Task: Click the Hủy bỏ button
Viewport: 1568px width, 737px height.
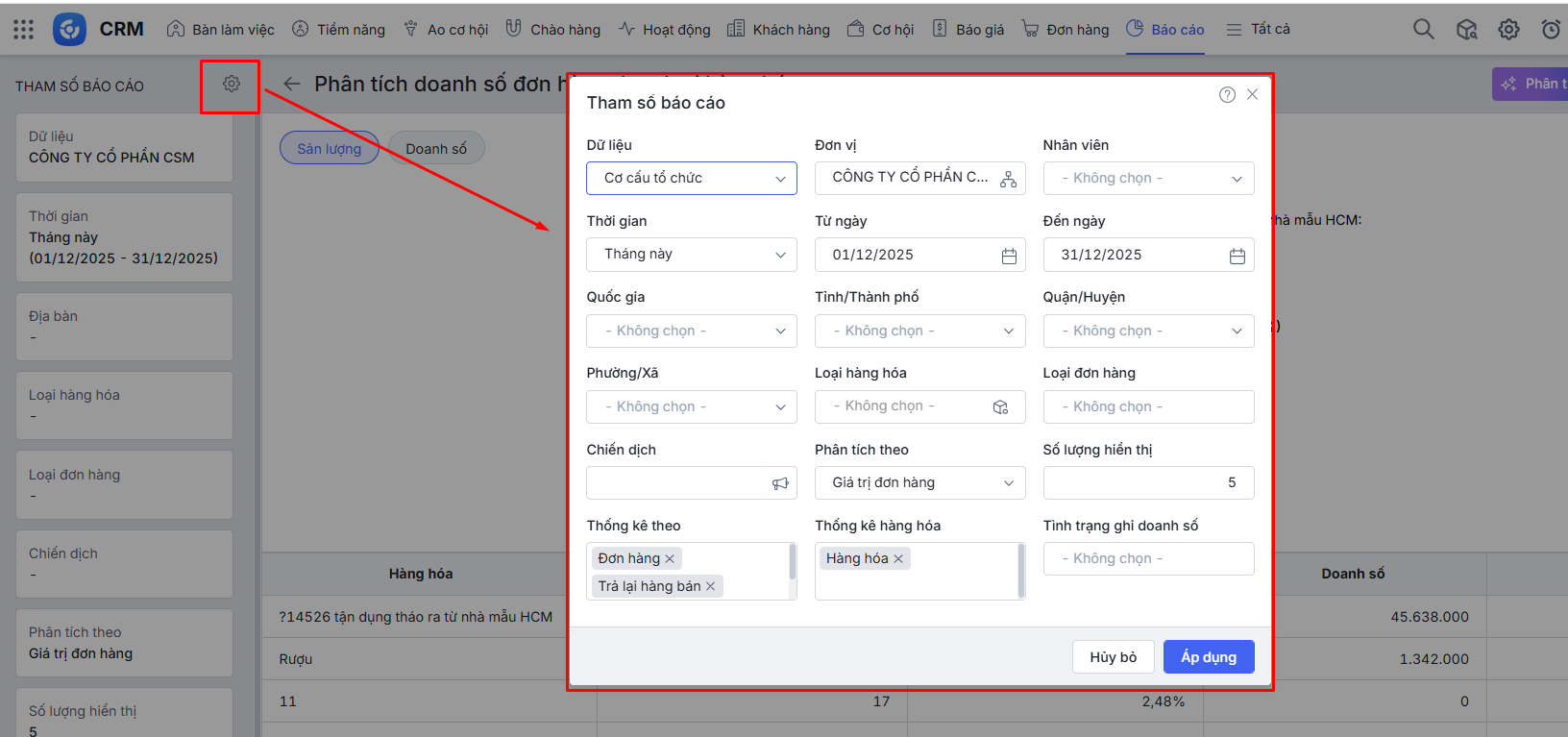Action: 1113,657
